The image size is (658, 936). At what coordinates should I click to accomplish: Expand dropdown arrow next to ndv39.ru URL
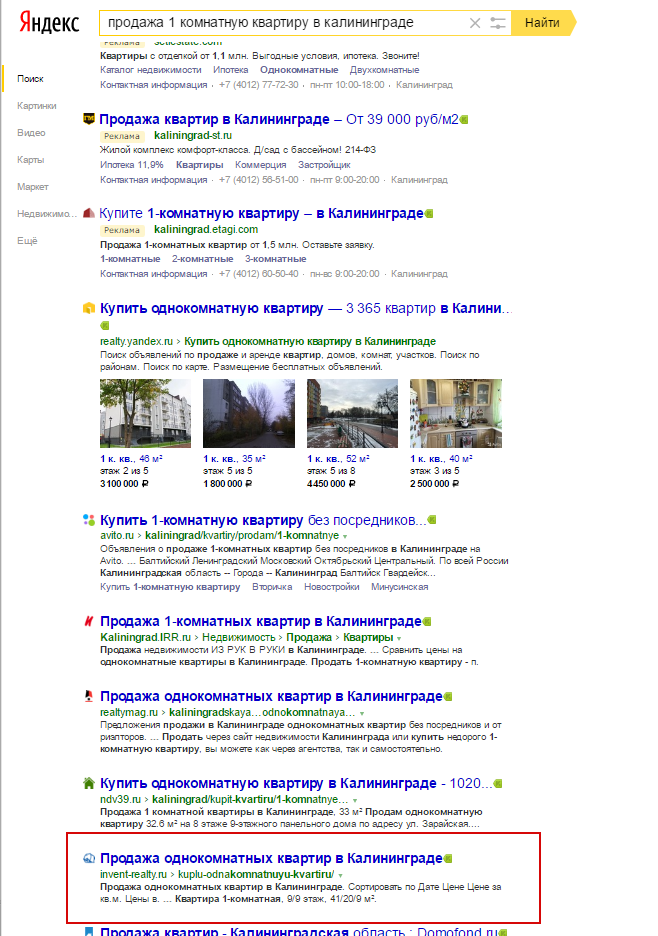click(355, 800)
